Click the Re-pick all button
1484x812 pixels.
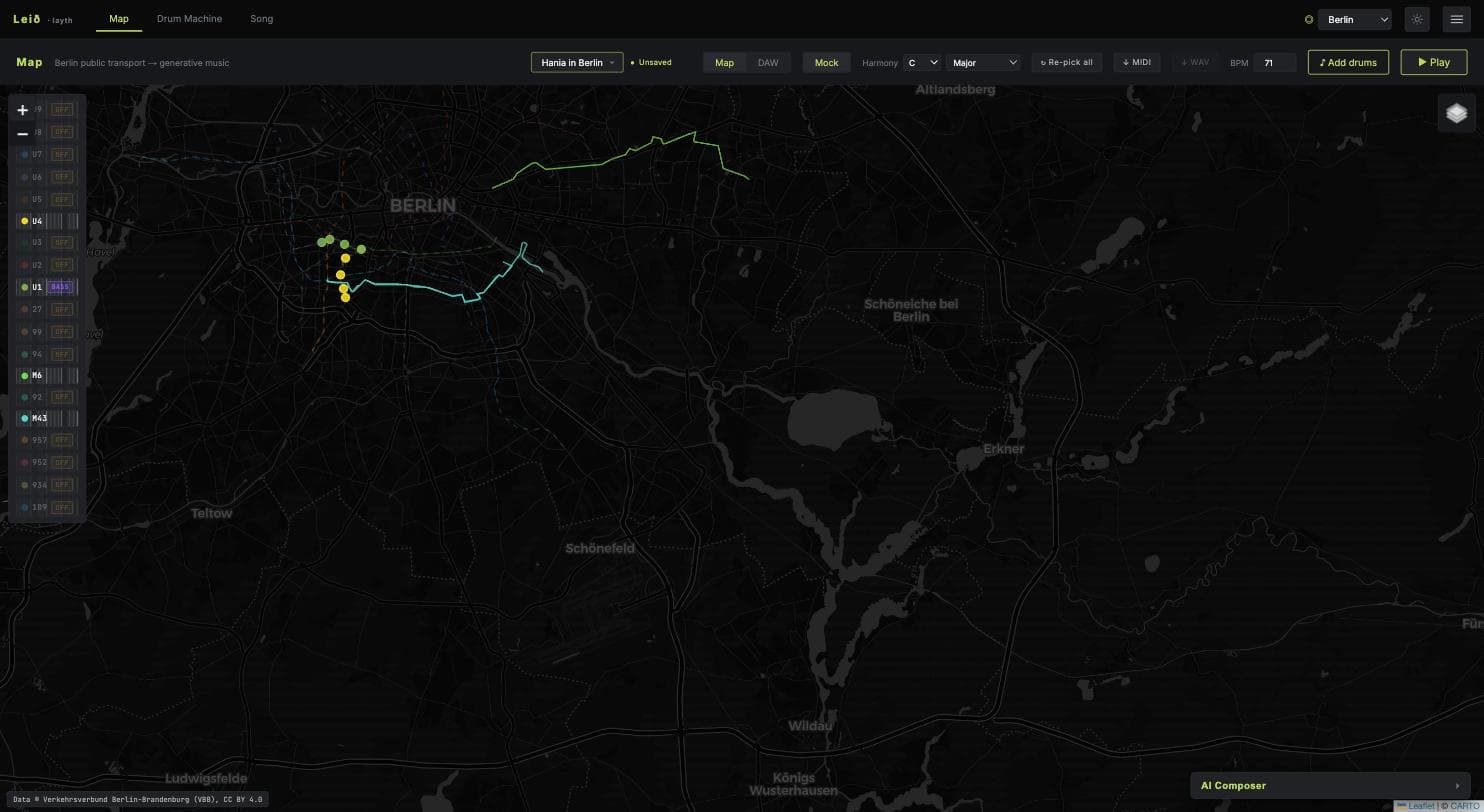coord(1066,62)
